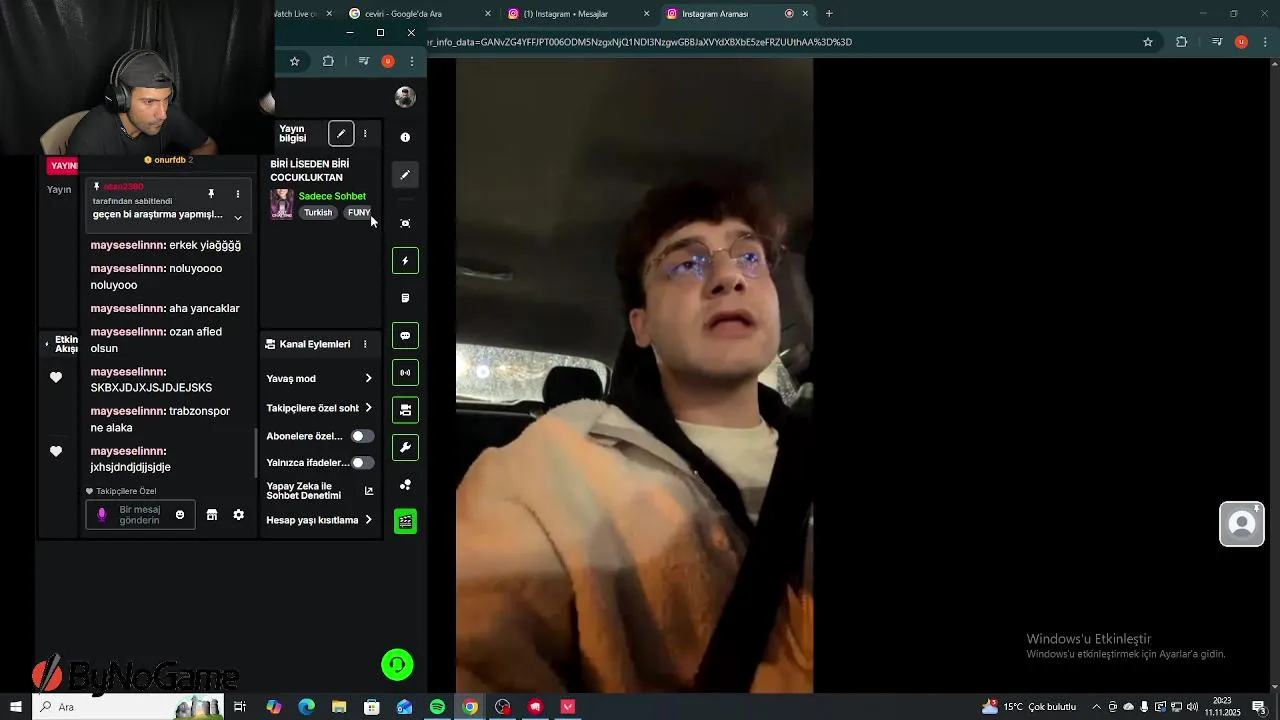Collapse the Etkinlik Akışı panel arrow
The width and height of the screenshot is (1280, 720).
pos(47,345)
